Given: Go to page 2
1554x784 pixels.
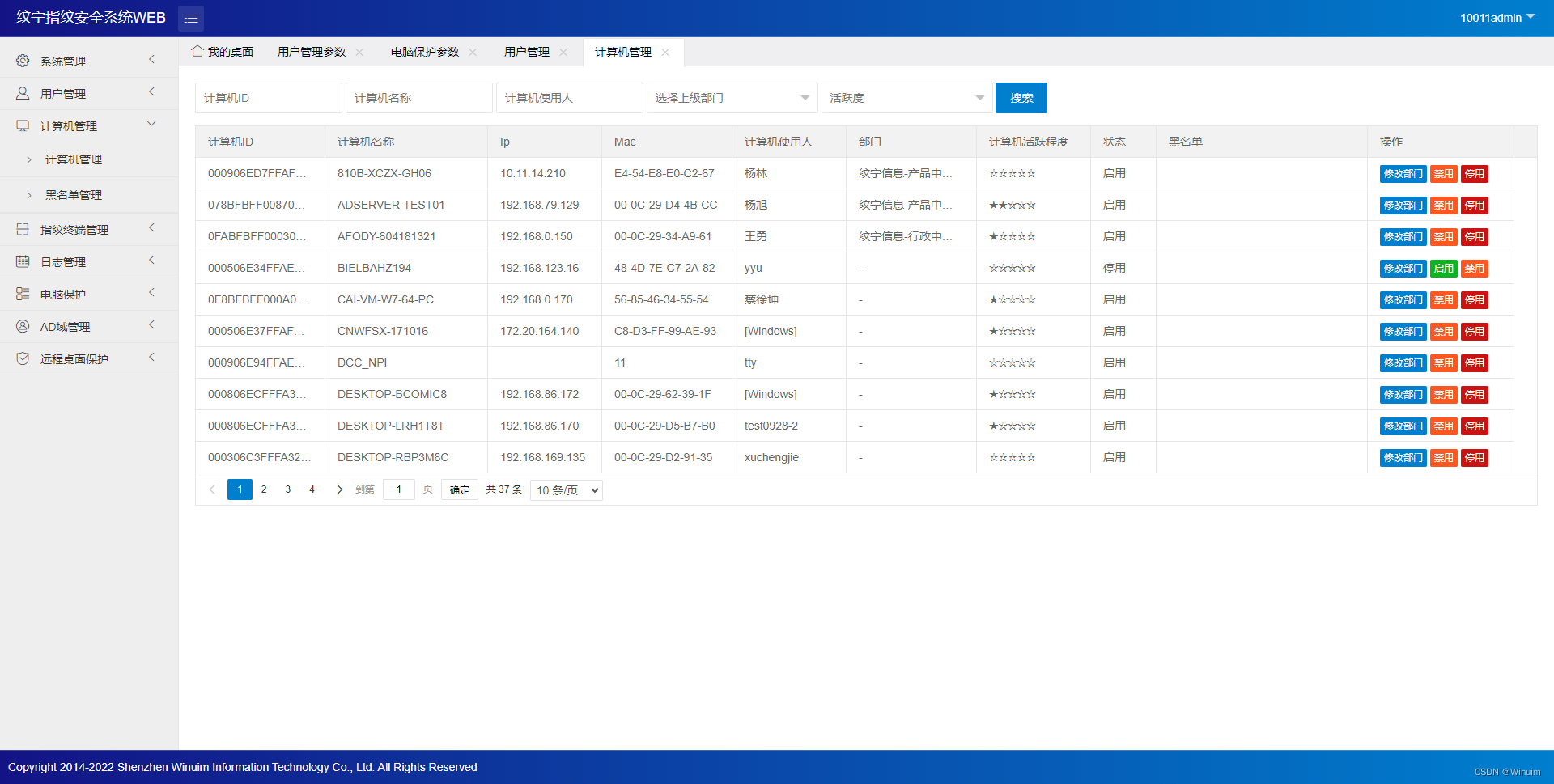Looking at the screenshot, I should pyautogui.click(x=264, y=489).
